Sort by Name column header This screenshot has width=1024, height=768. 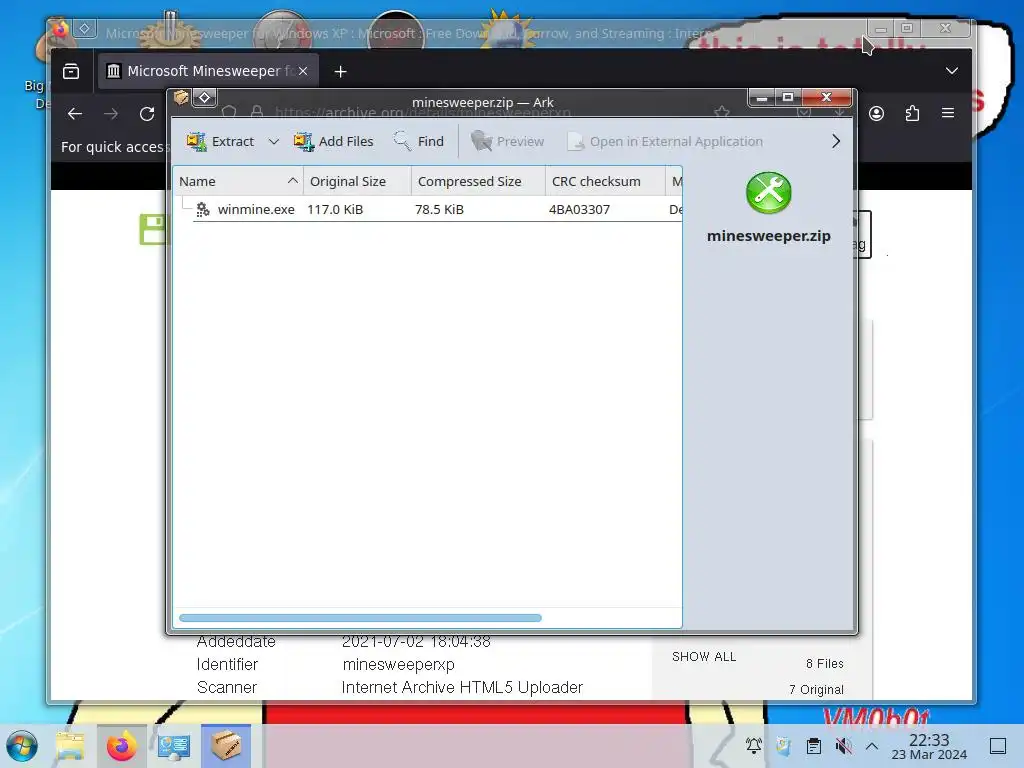238,182
